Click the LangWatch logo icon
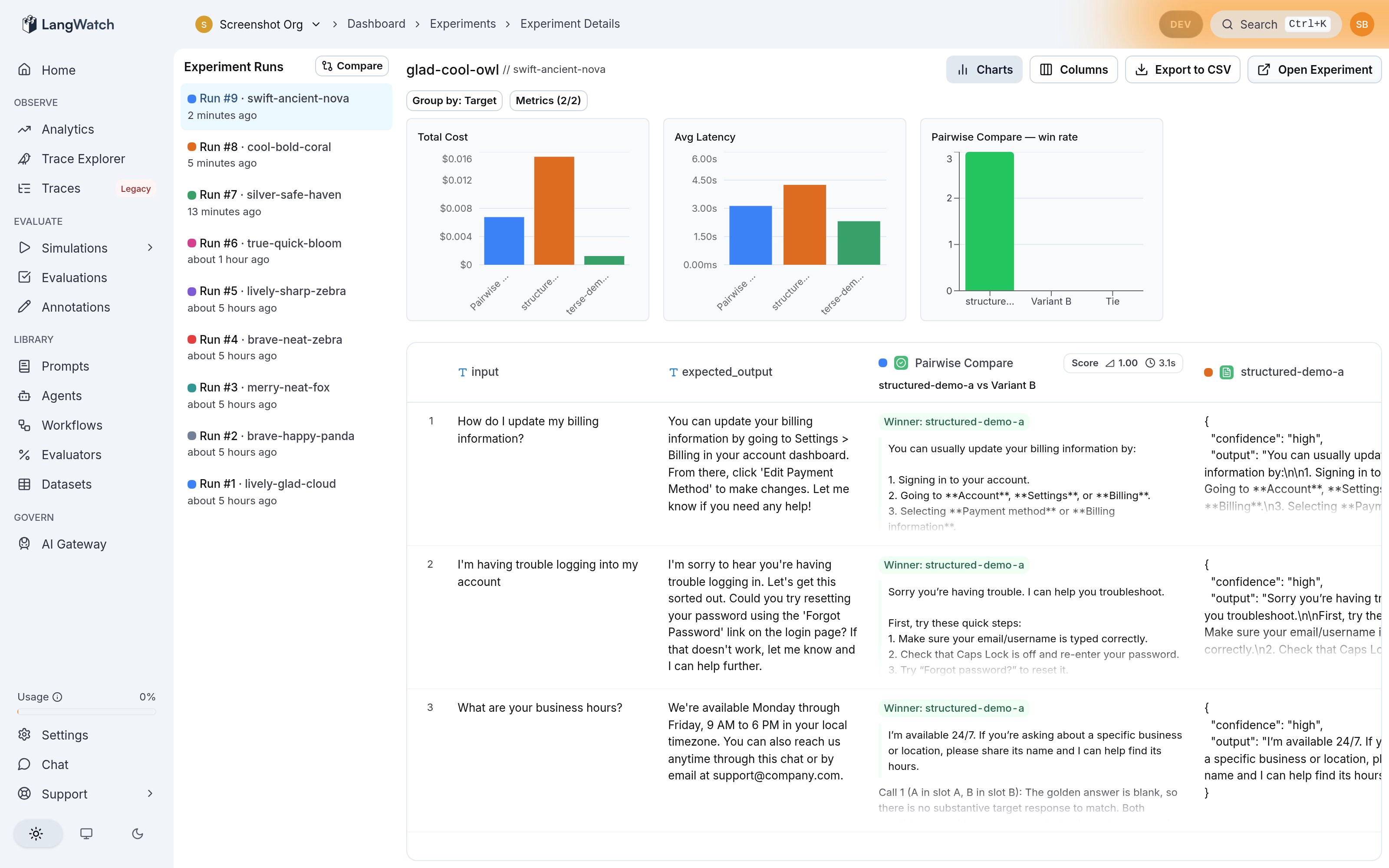The width and height of the screenshot is (1389, 868). click(x=29, y=24)
